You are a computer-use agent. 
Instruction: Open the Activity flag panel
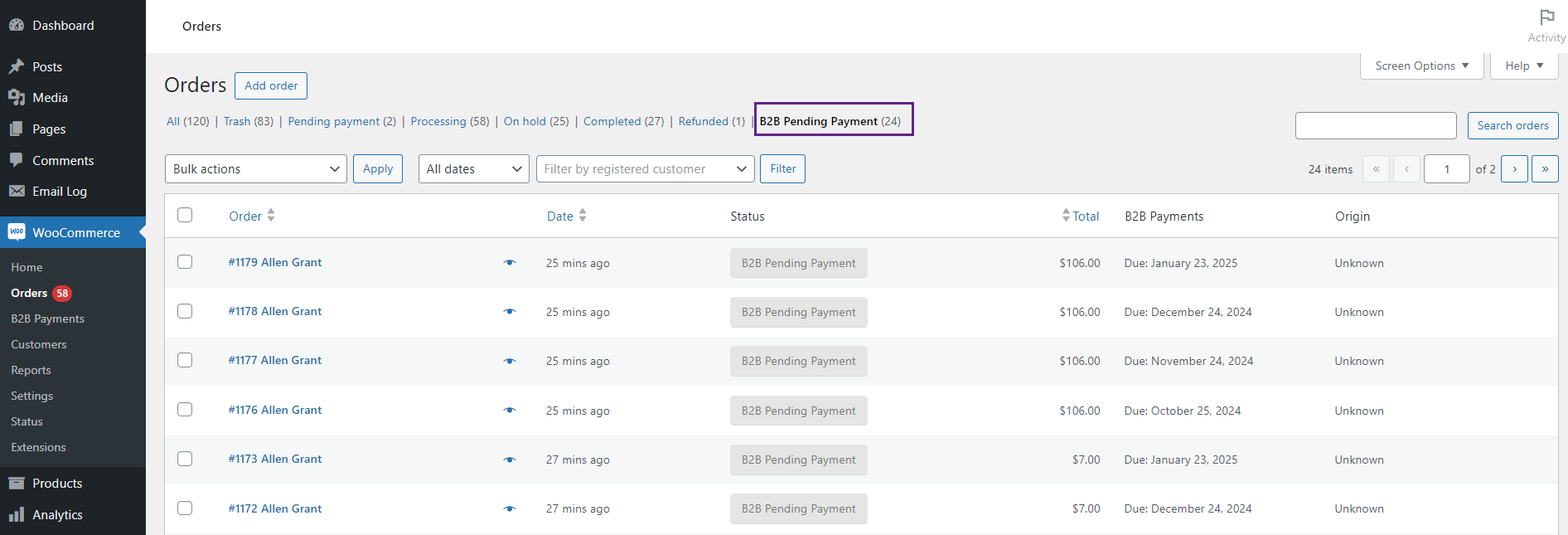[1546, 27]
